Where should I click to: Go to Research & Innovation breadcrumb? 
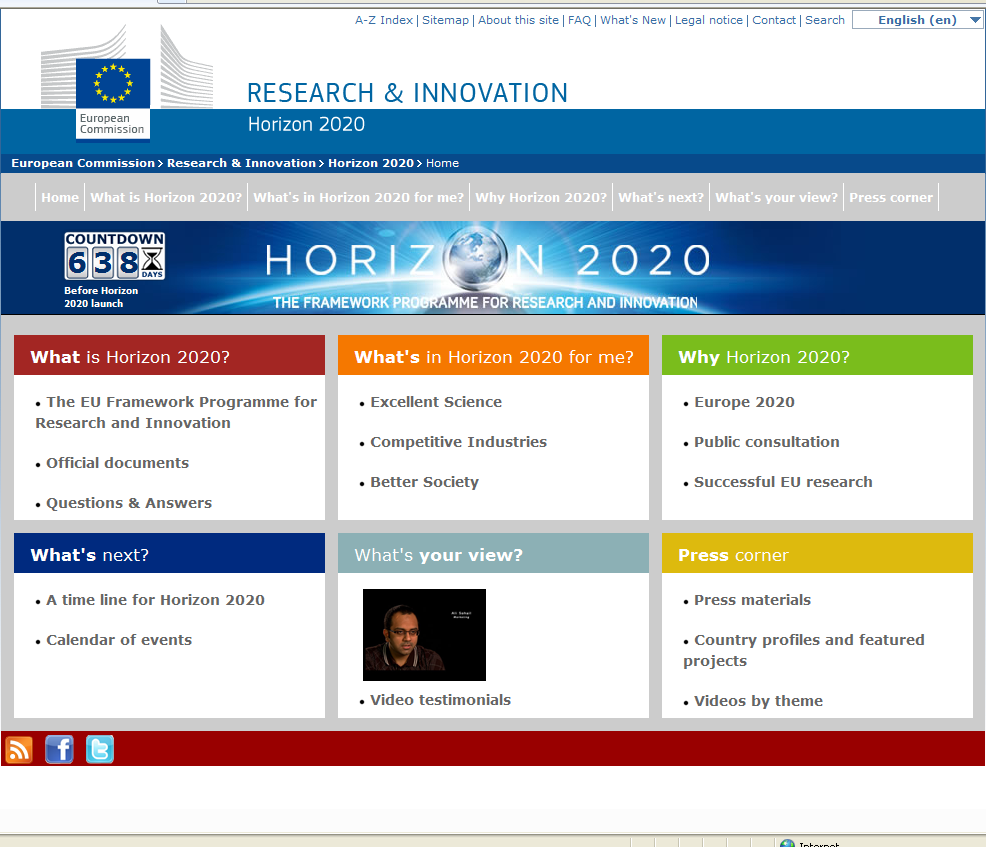pos(241,163)
